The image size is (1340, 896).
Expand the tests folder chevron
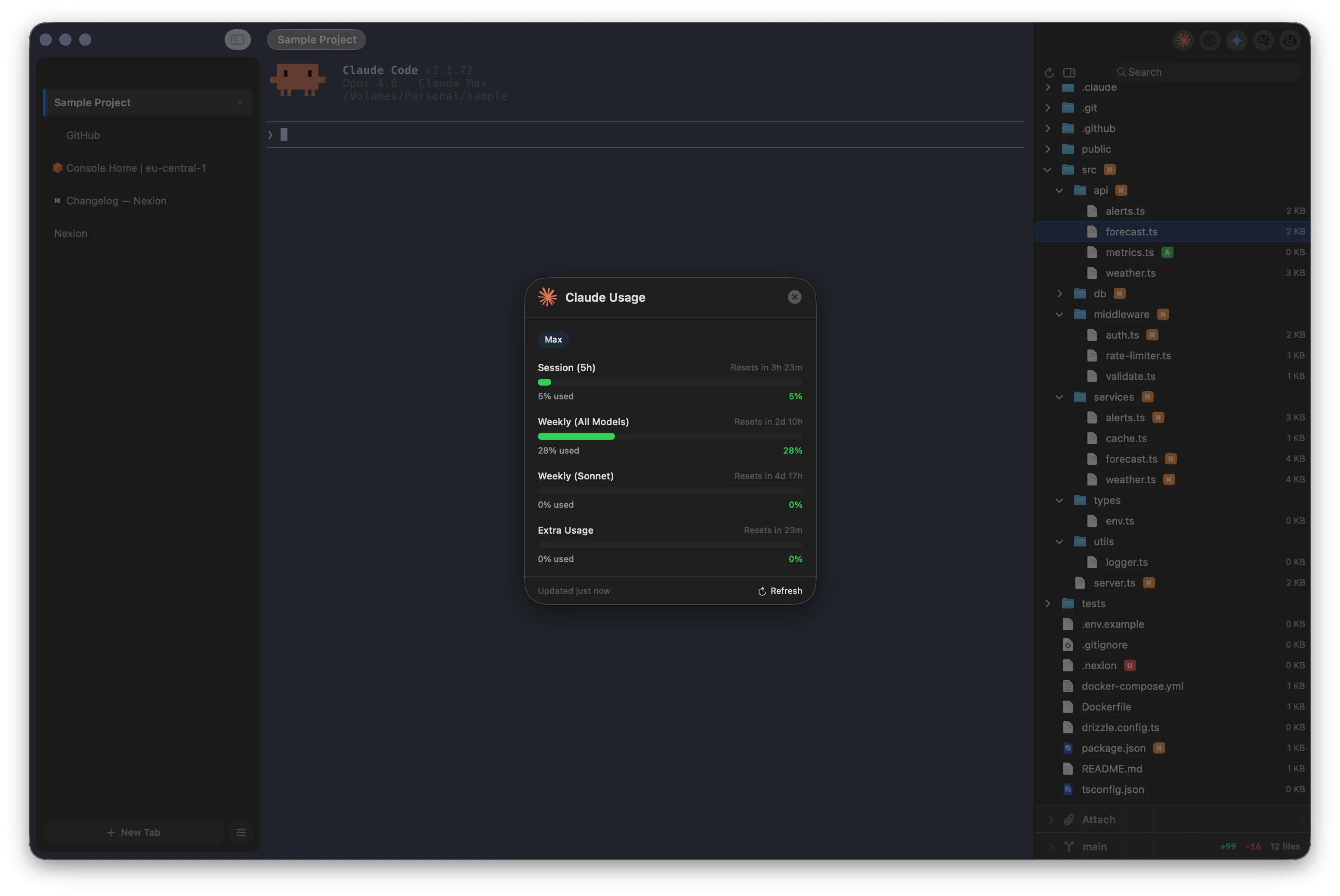(x=1047, y=603)
